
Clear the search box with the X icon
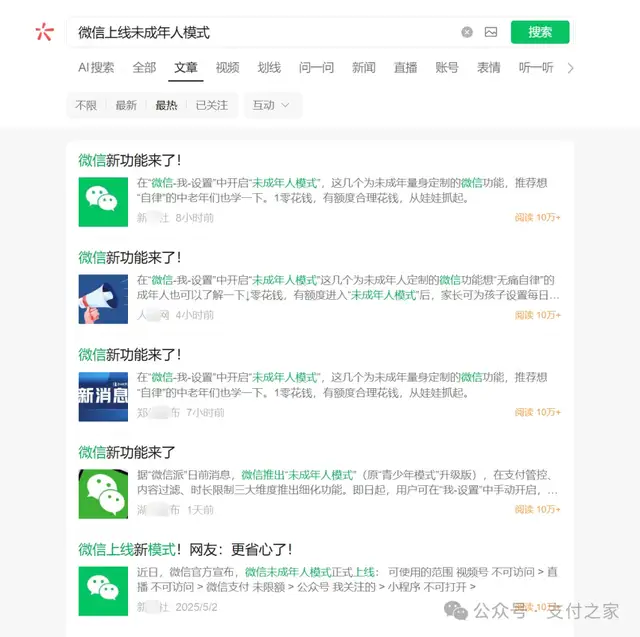click(467, 32)
